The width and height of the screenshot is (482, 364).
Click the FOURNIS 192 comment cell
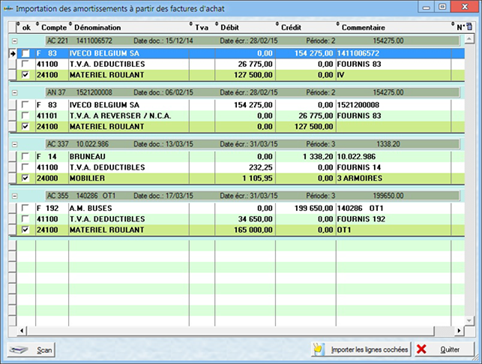click(394, 219)
